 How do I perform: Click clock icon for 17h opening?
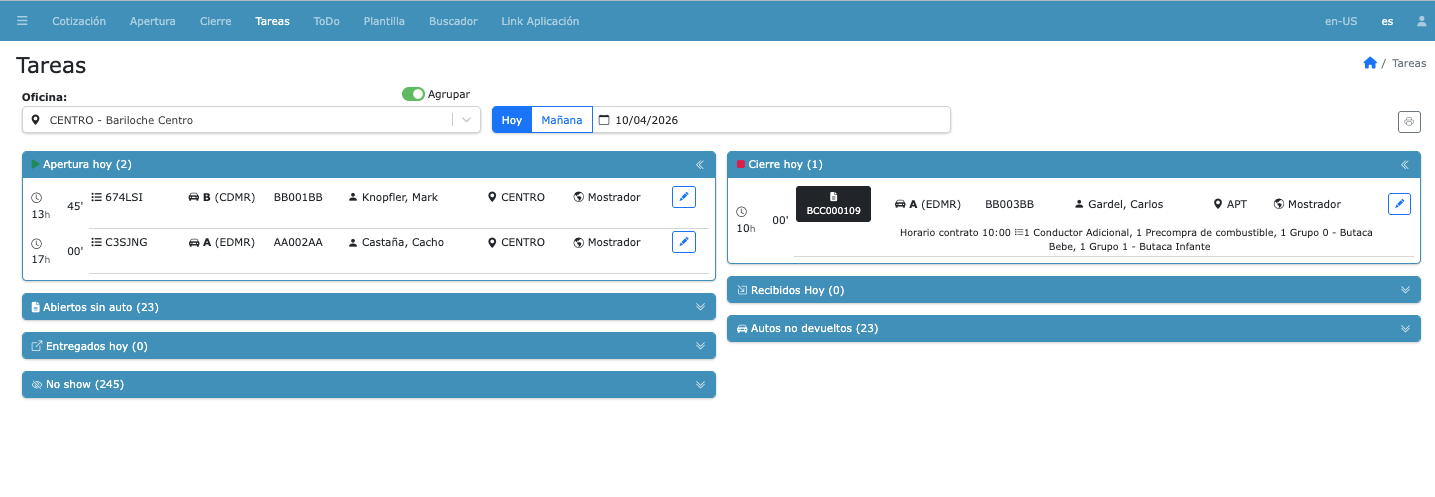click(x=37, y=243)
